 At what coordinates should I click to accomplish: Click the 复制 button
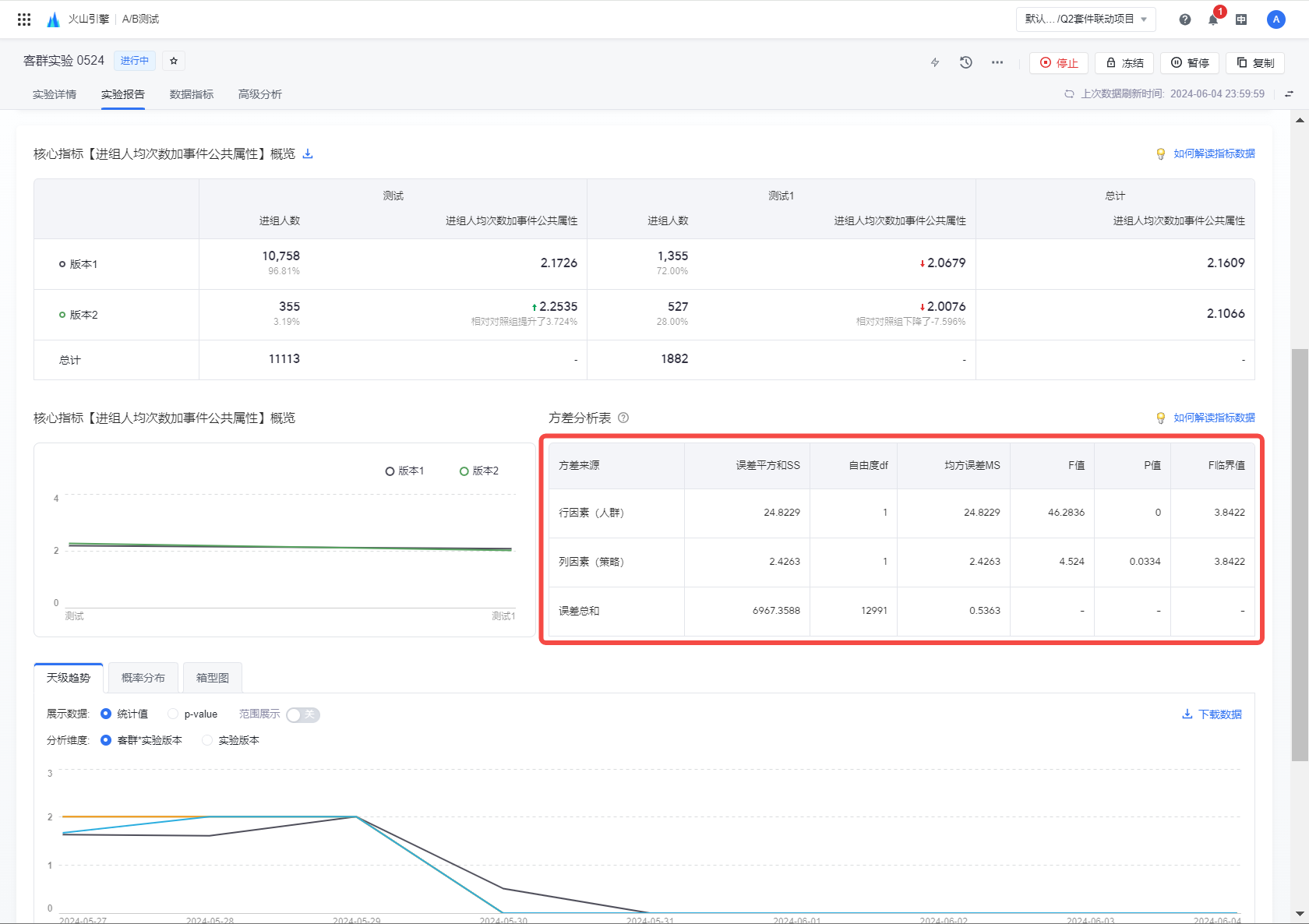click(x=1255, y=63)
